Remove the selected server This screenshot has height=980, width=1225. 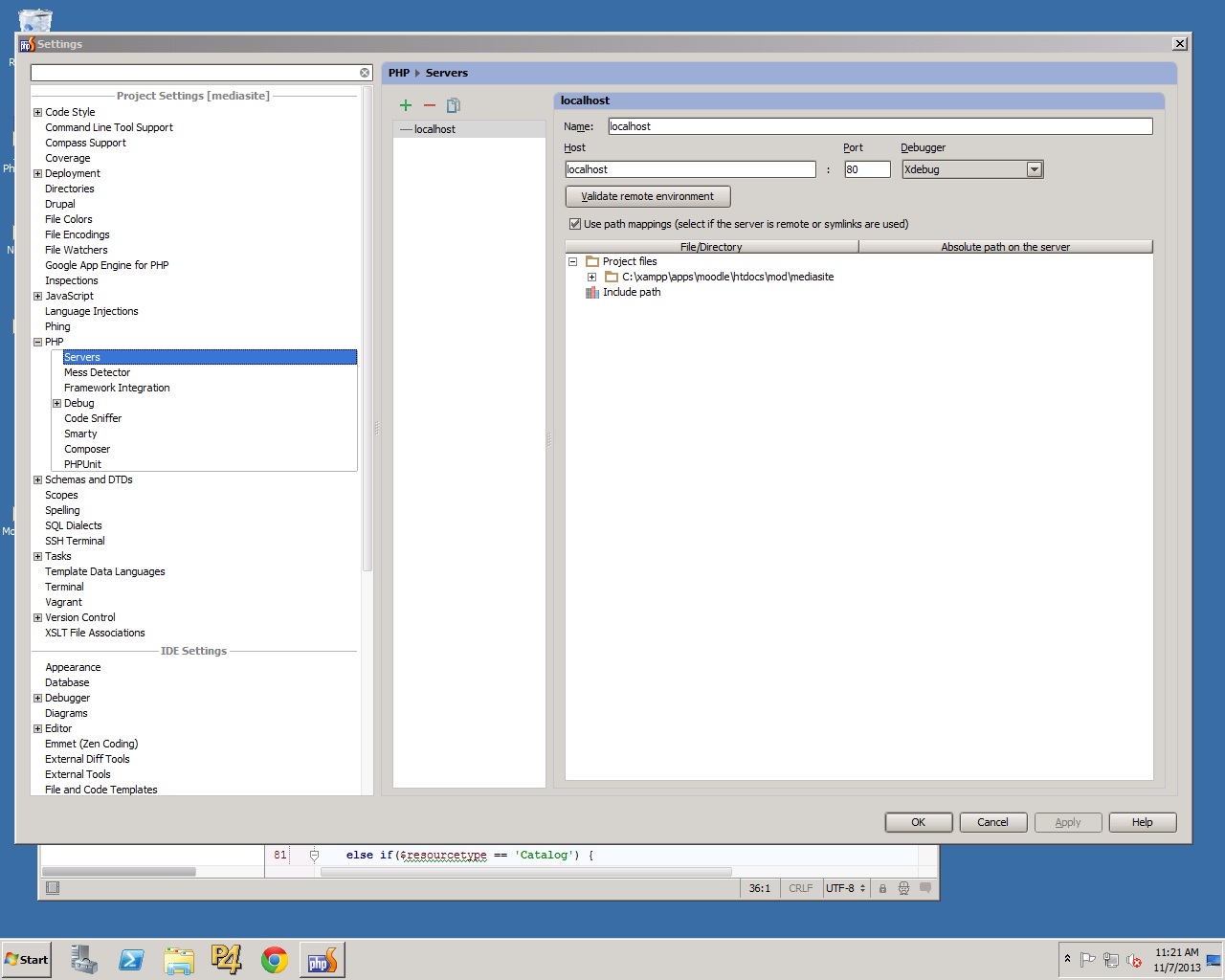pyautogui.click(x=430, y=105)
